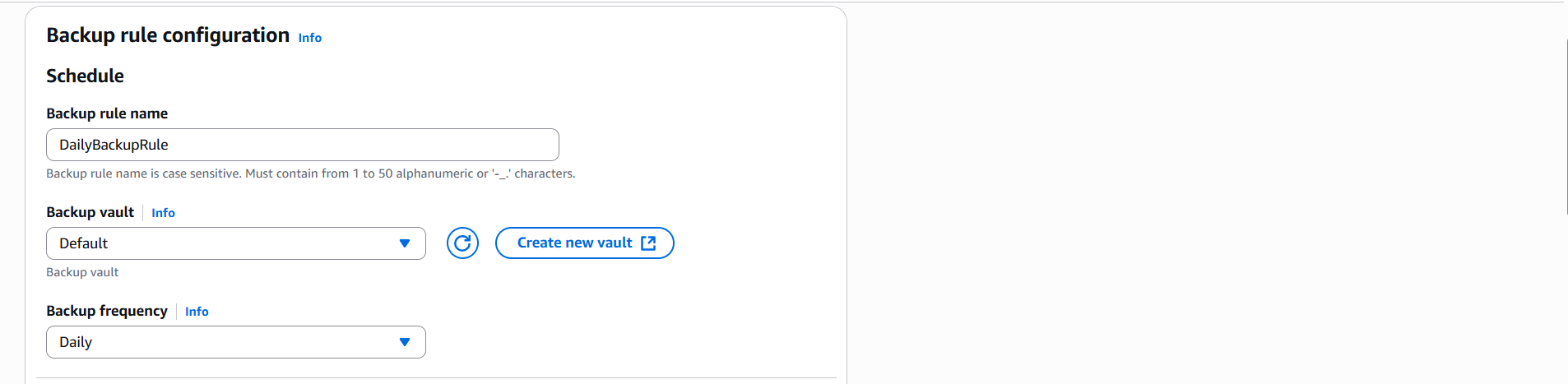
Task: Open the Daily backup frequency dropdown
Action: click(236, 342)
